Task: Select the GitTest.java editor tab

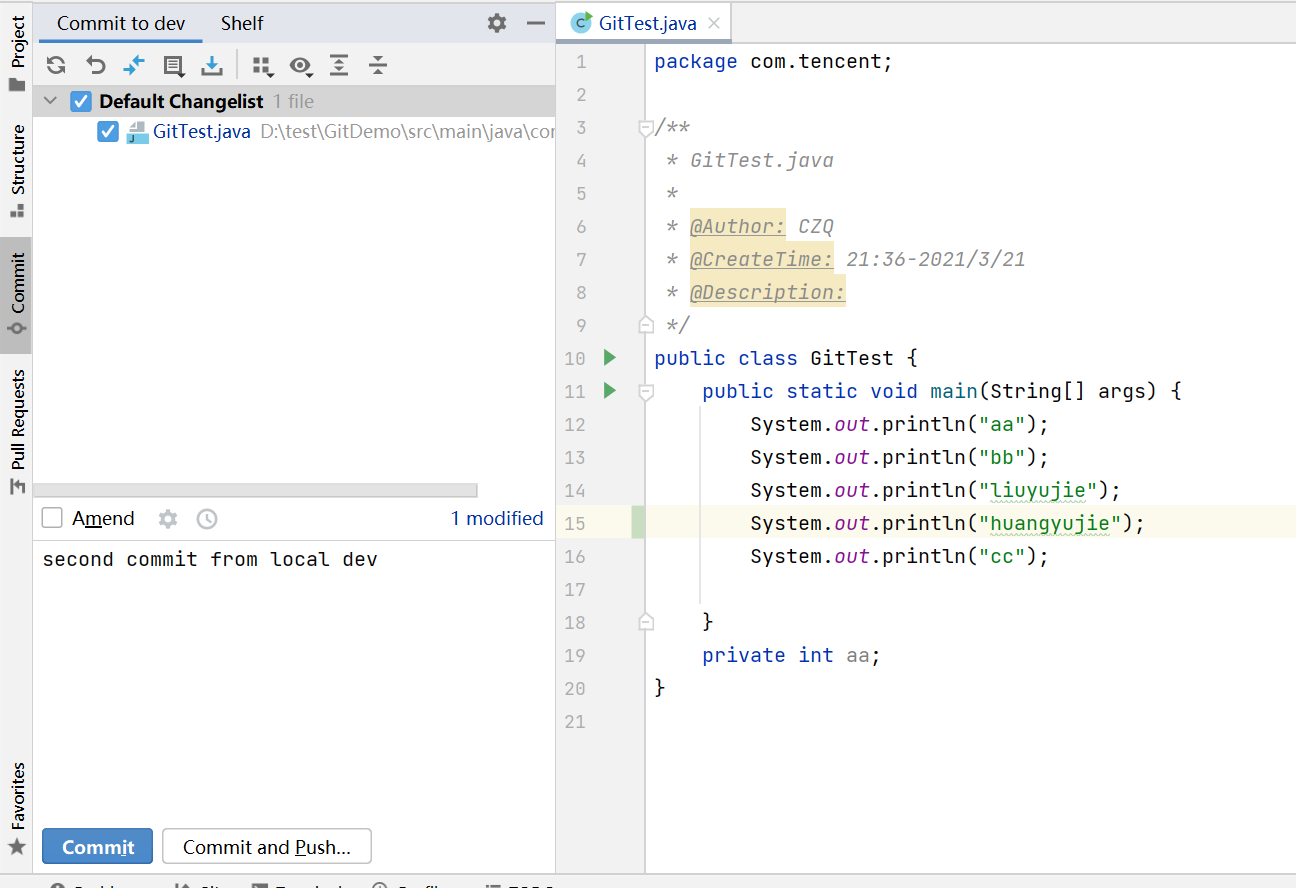Action: [x=646, y=23]
